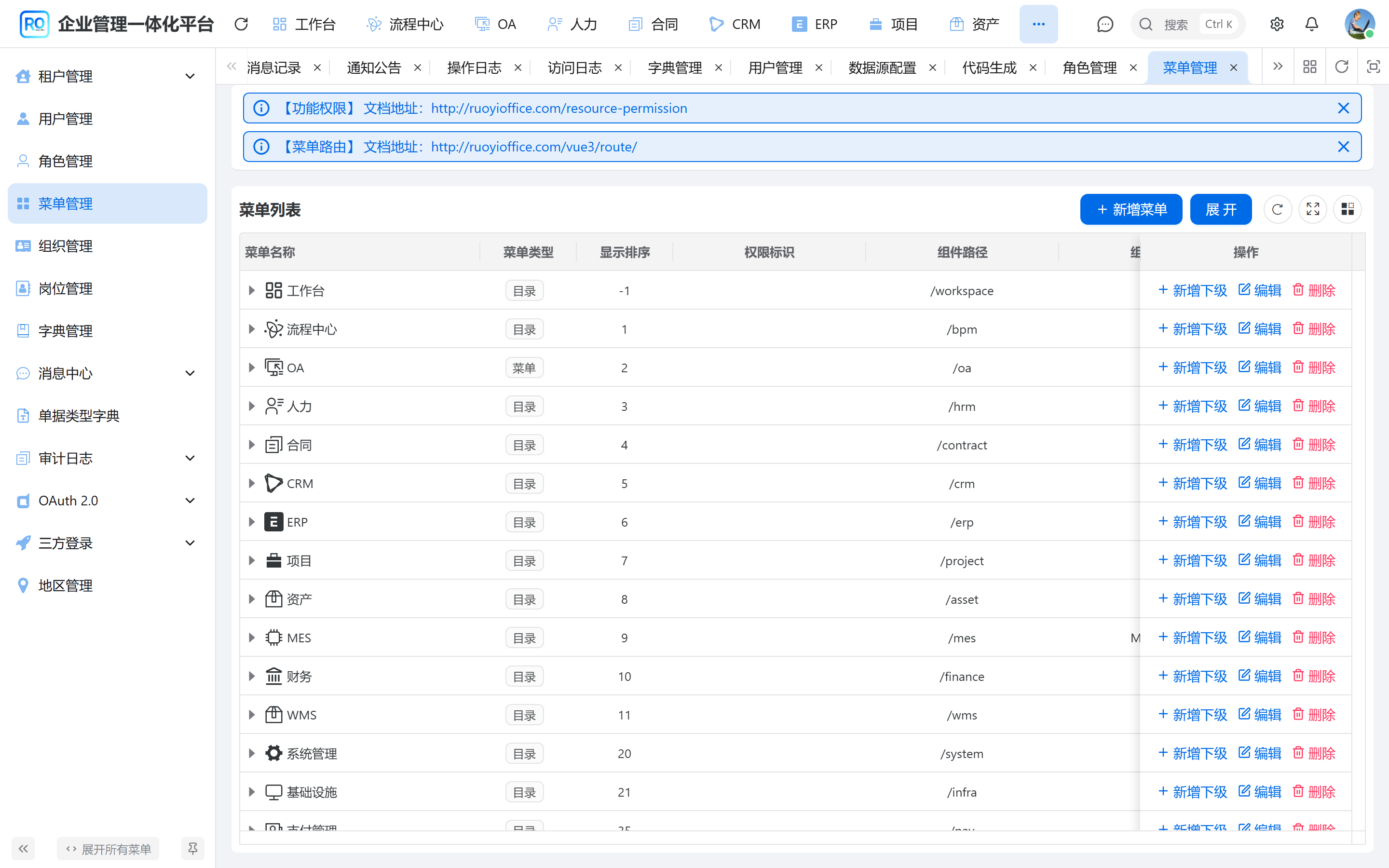1389x868 pixels.
Task: Click the user avatar in top right
Action: (1360, 24)
